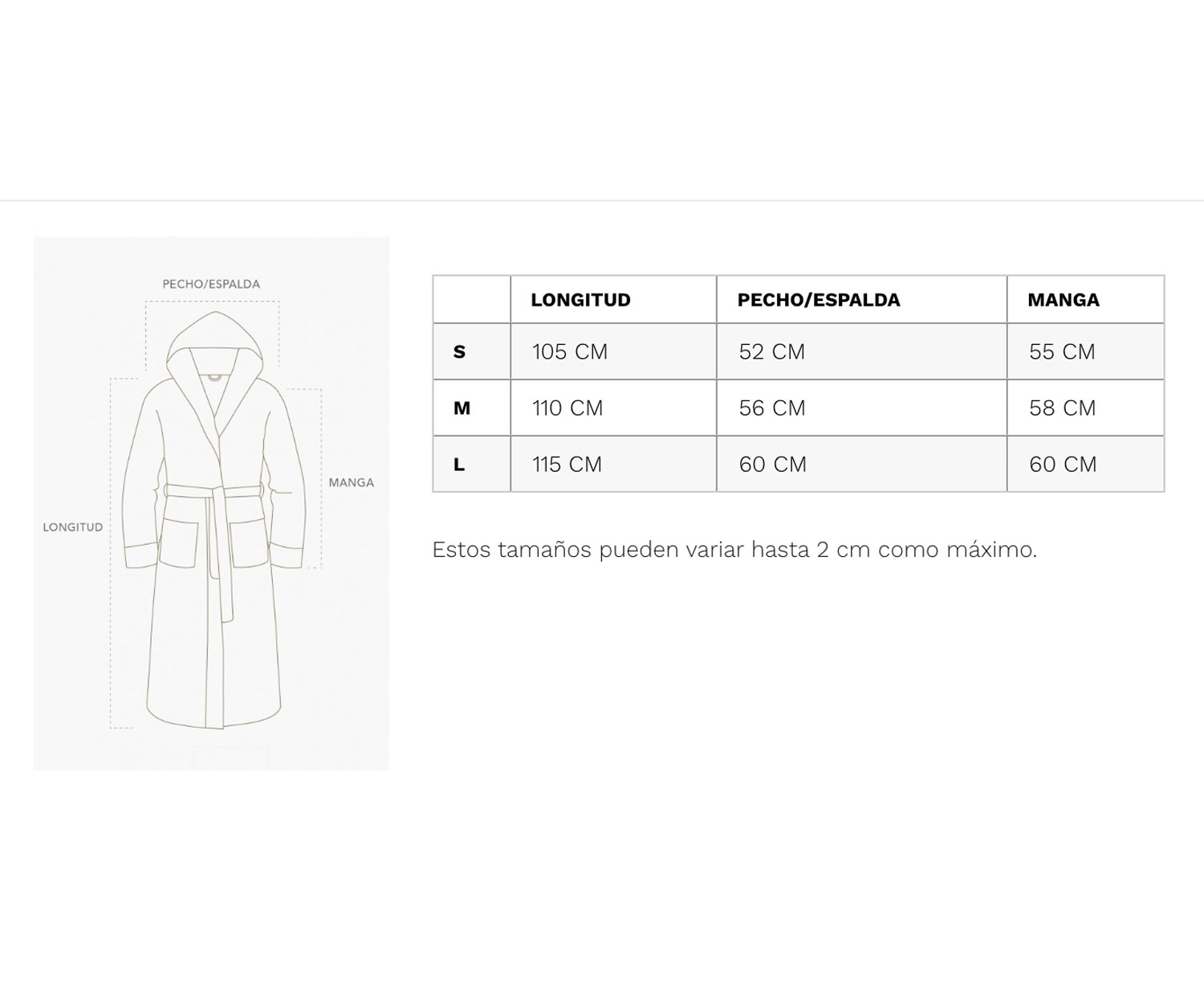Click the size M row label
Image resolution: width=1204 pixels, height=1003 pixels.
pos(462,408)
